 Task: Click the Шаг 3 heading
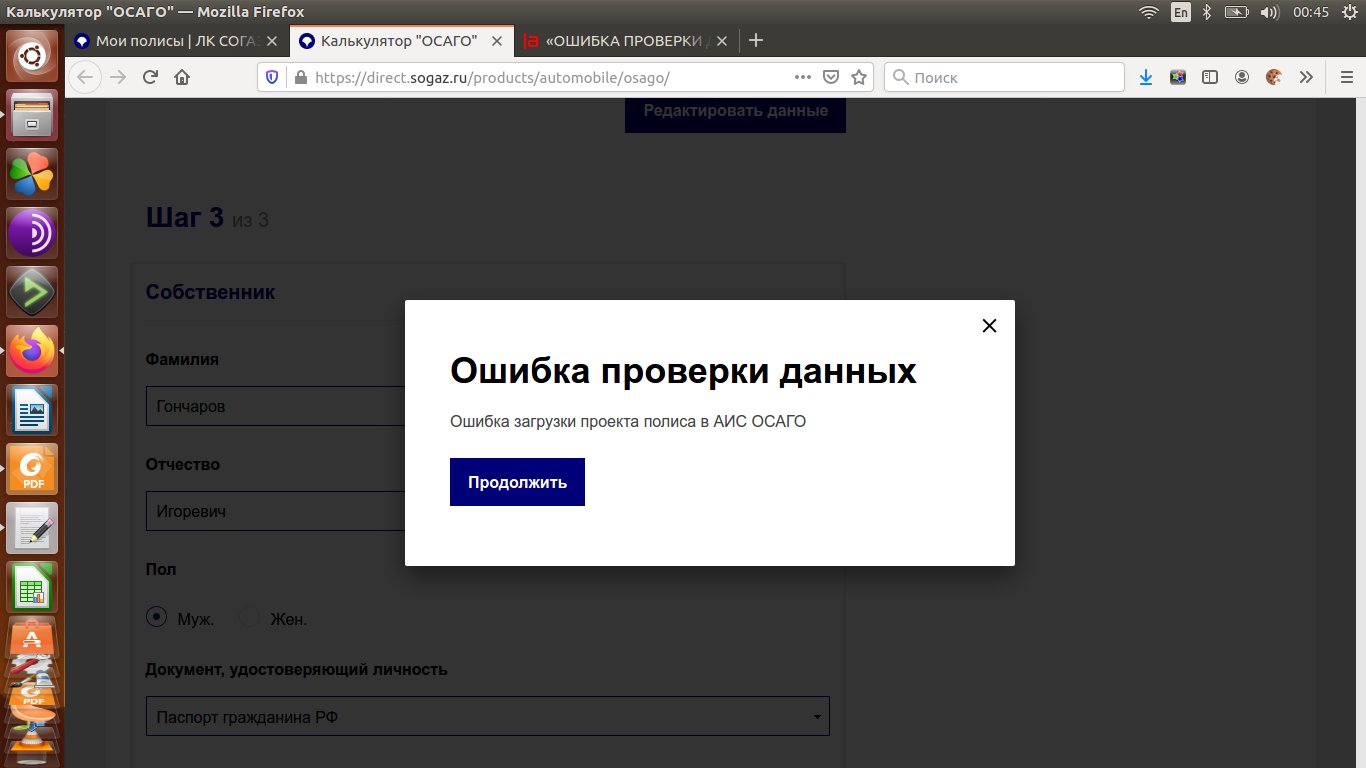coord(185,217)
